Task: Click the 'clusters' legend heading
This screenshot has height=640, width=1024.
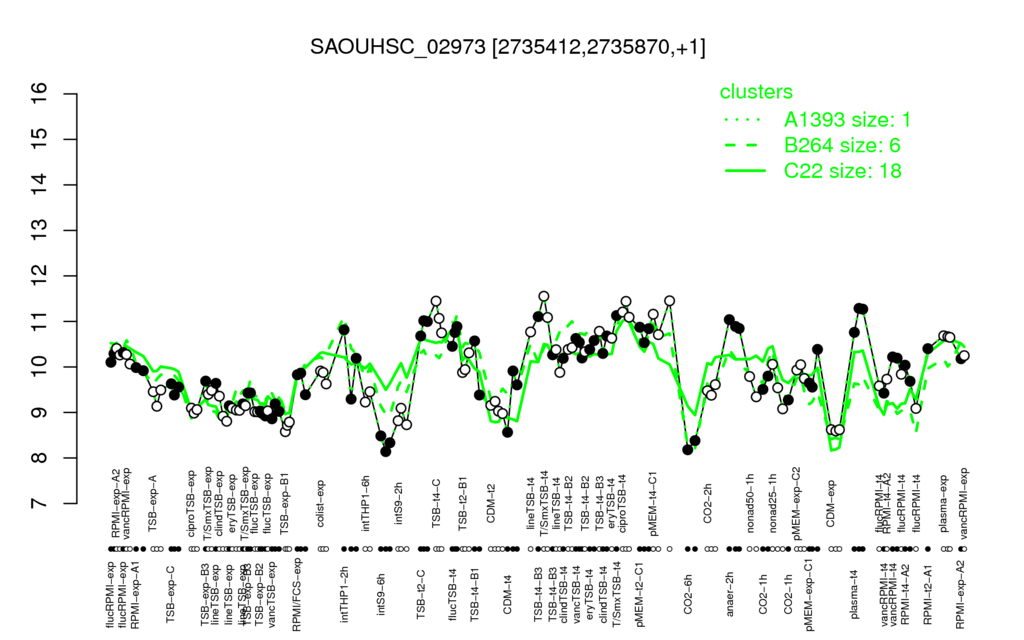Action: [x=756, y=91]
